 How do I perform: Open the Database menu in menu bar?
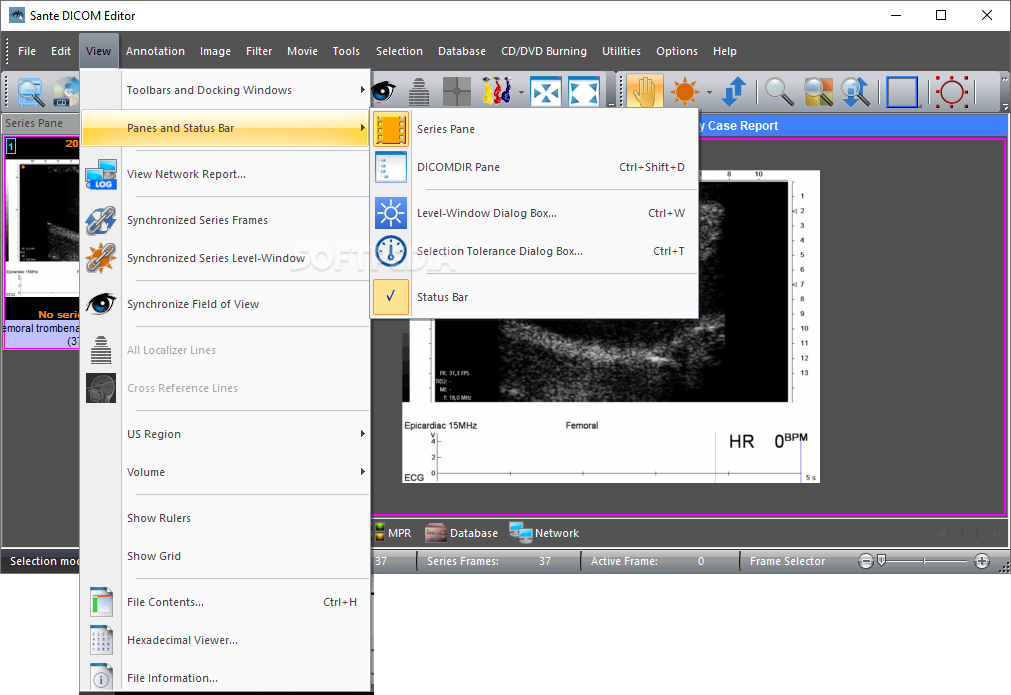point(462,51)
